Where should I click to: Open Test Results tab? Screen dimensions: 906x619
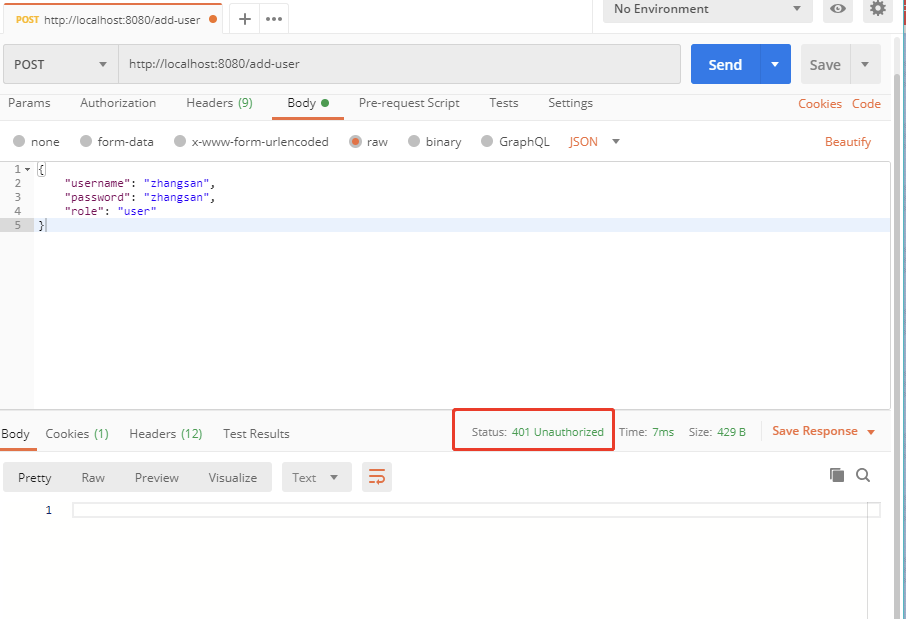tap(257, 433)
